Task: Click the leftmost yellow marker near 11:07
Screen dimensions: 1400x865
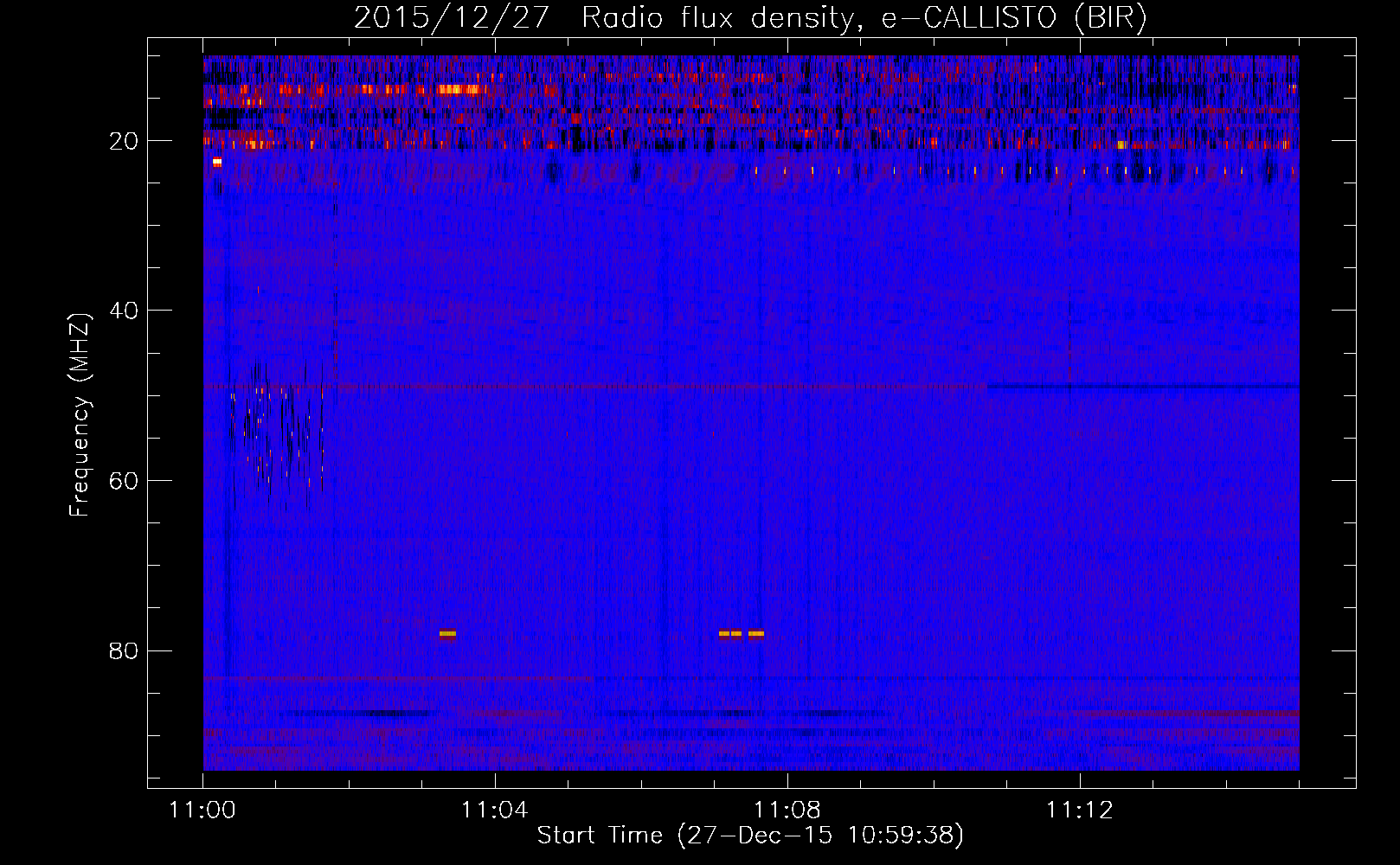Action: [724, 633]
